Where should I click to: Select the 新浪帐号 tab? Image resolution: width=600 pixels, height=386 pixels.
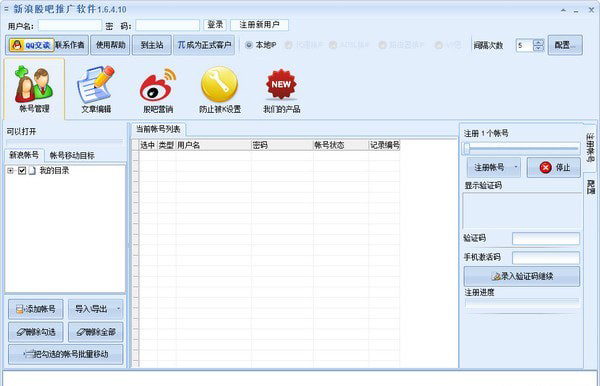(24, 155)
